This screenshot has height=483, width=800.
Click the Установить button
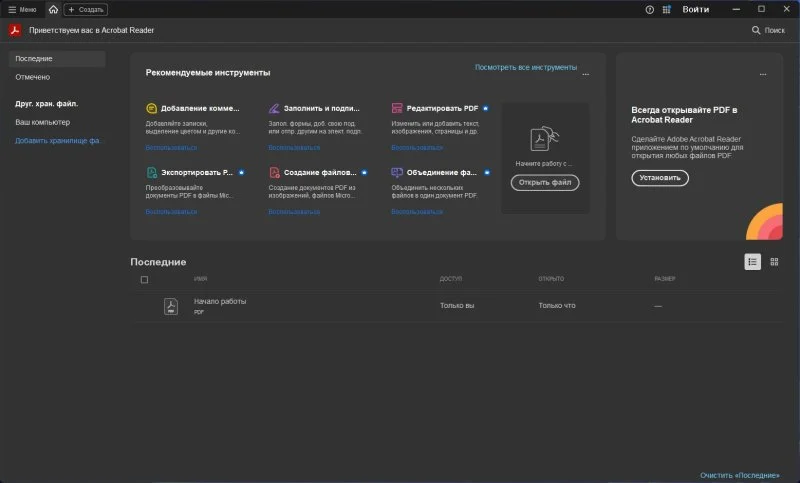[660, 178]
